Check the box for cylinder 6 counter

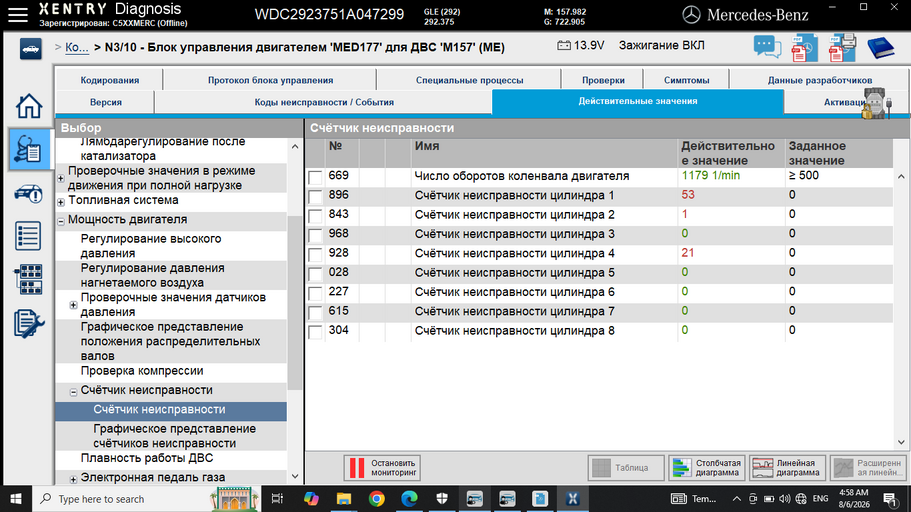pyautogui.click(x=315, y=293)
